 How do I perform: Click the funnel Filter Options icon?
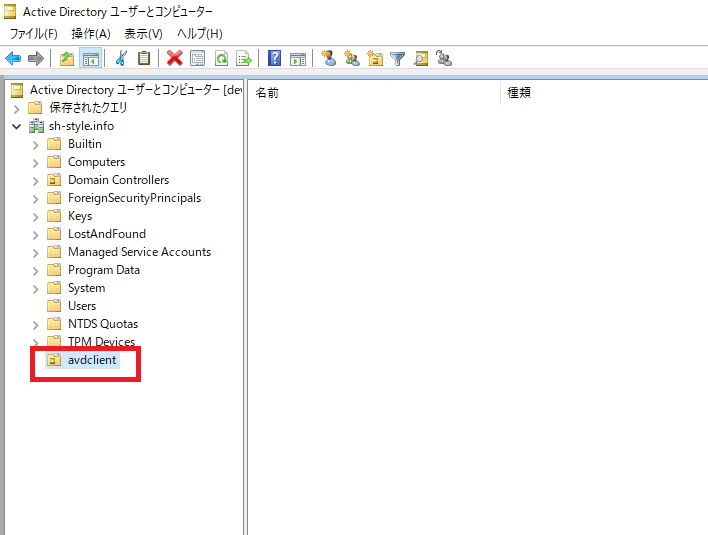398,59
